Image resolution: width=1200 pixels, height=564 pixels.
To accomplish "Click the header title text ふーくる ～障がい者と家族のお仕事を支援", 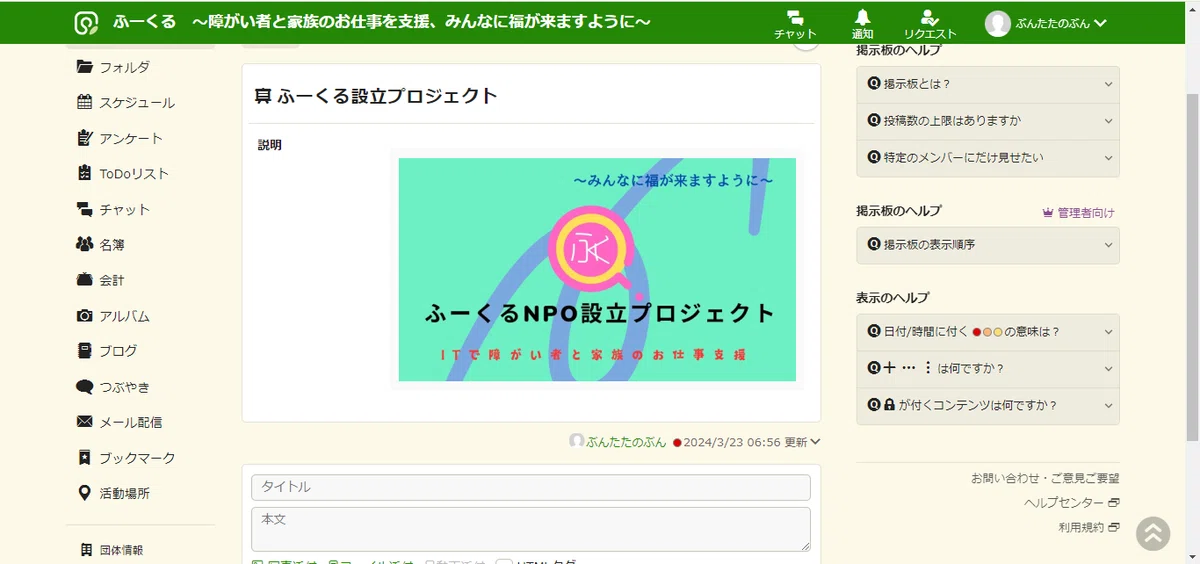I will click(383, 22).
